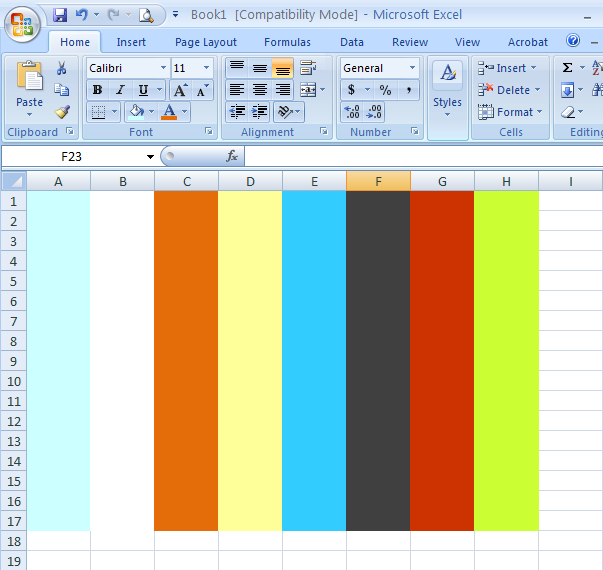Enable Wrap Text in the Alignment group

(308, 68)
